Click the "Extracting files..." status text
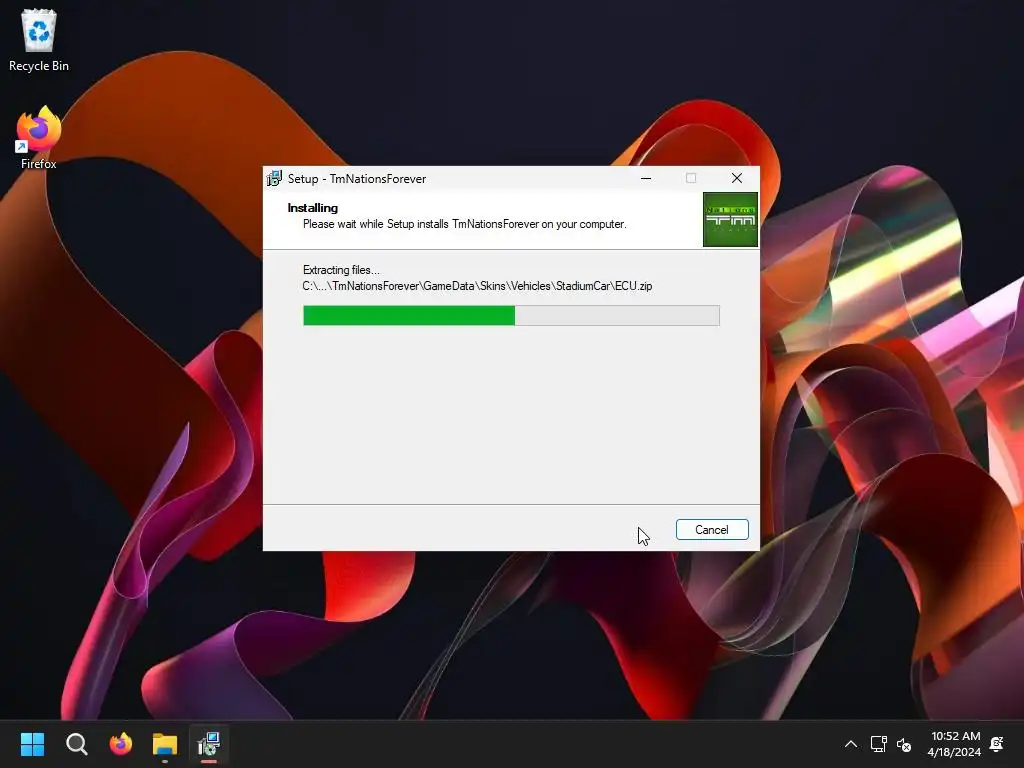Image resolution: width=1024 pixels, height=768 pixels. pyautogui.click(x=341, y=270)
